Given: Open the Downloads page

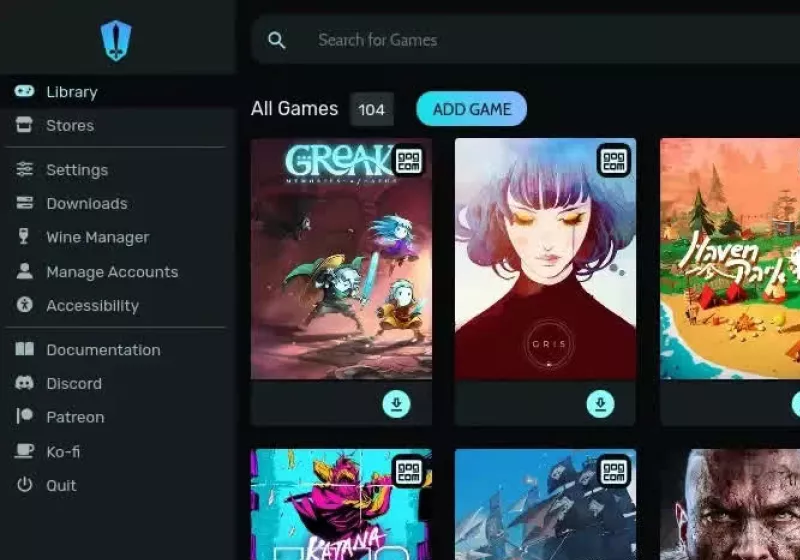Looking at the screenshot, I should point(86,204).
